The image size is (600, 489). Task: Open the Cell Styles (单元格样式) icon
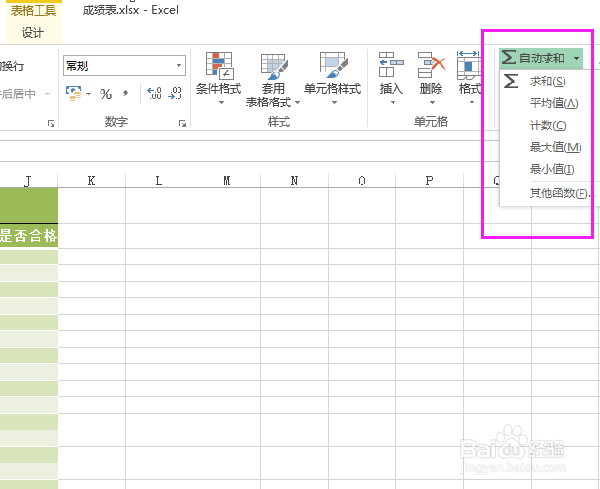[x=333, y=65]
